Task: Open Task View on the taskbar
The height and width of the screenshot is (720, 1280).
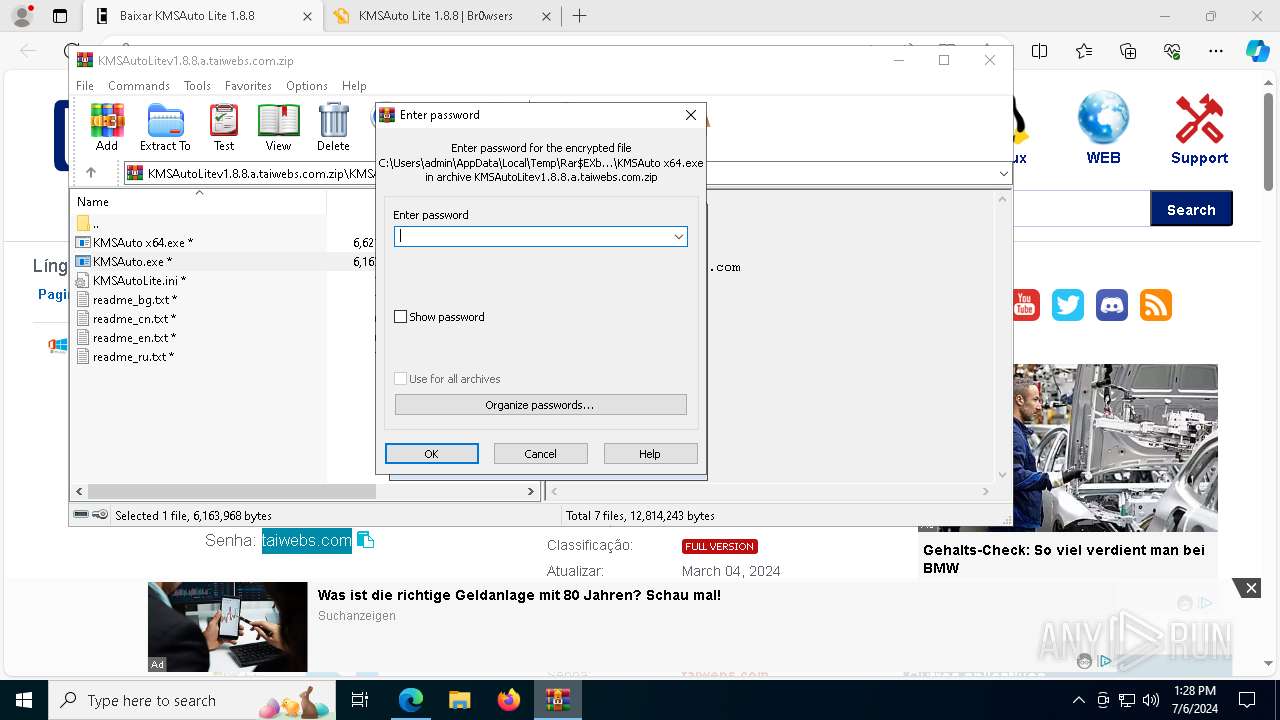Action: coord(360,700)
